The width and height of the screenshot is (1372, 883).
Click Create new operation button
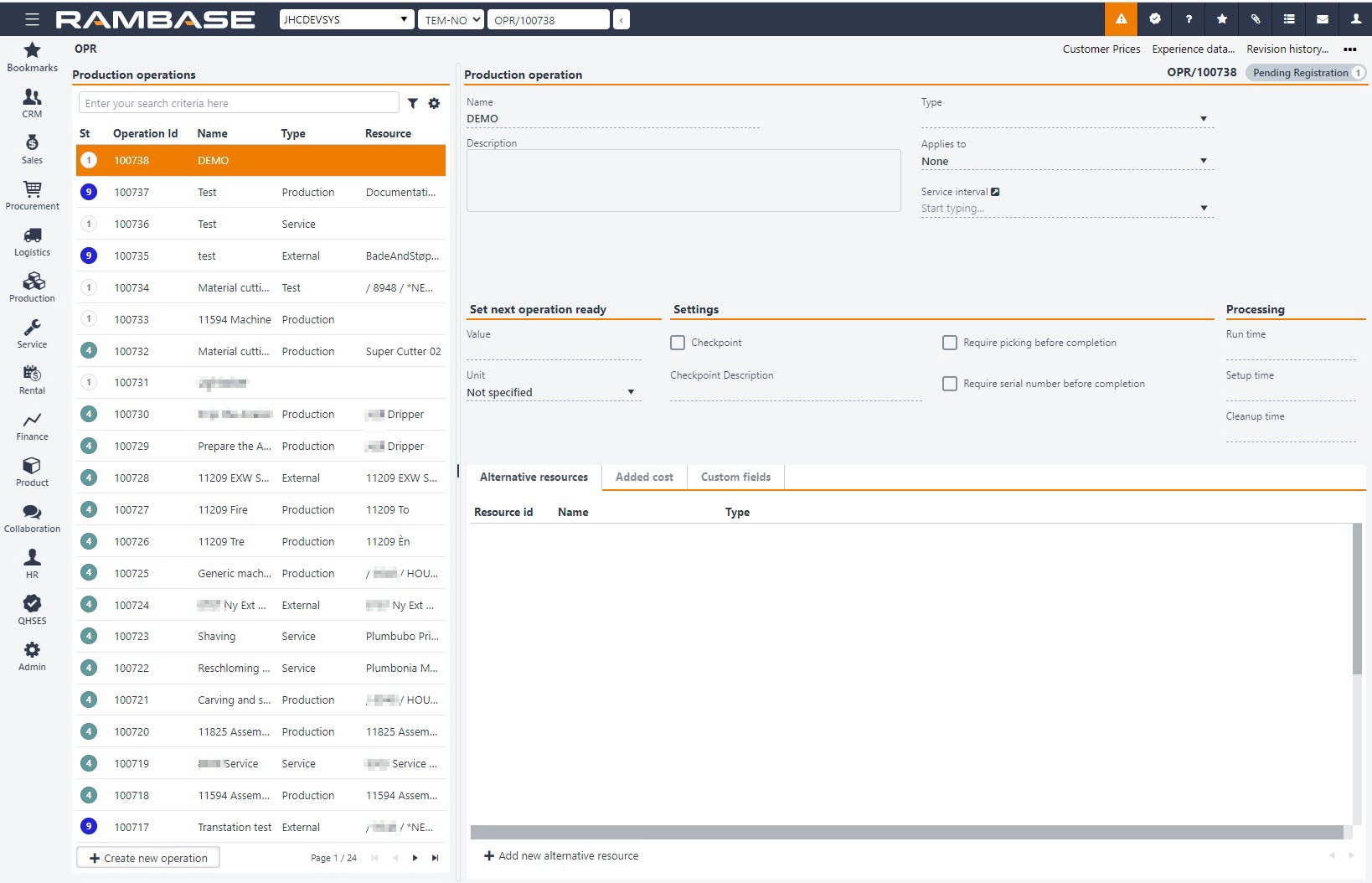[x=148, y=858]
